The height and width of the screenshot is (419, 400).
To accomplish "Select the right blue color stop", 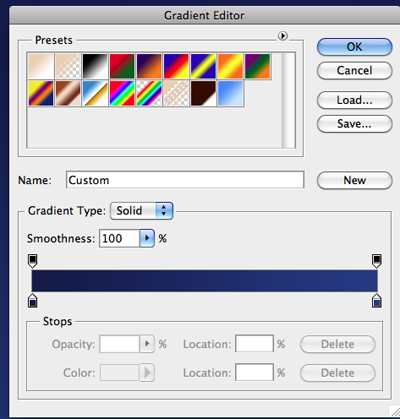I will point(377,300).
